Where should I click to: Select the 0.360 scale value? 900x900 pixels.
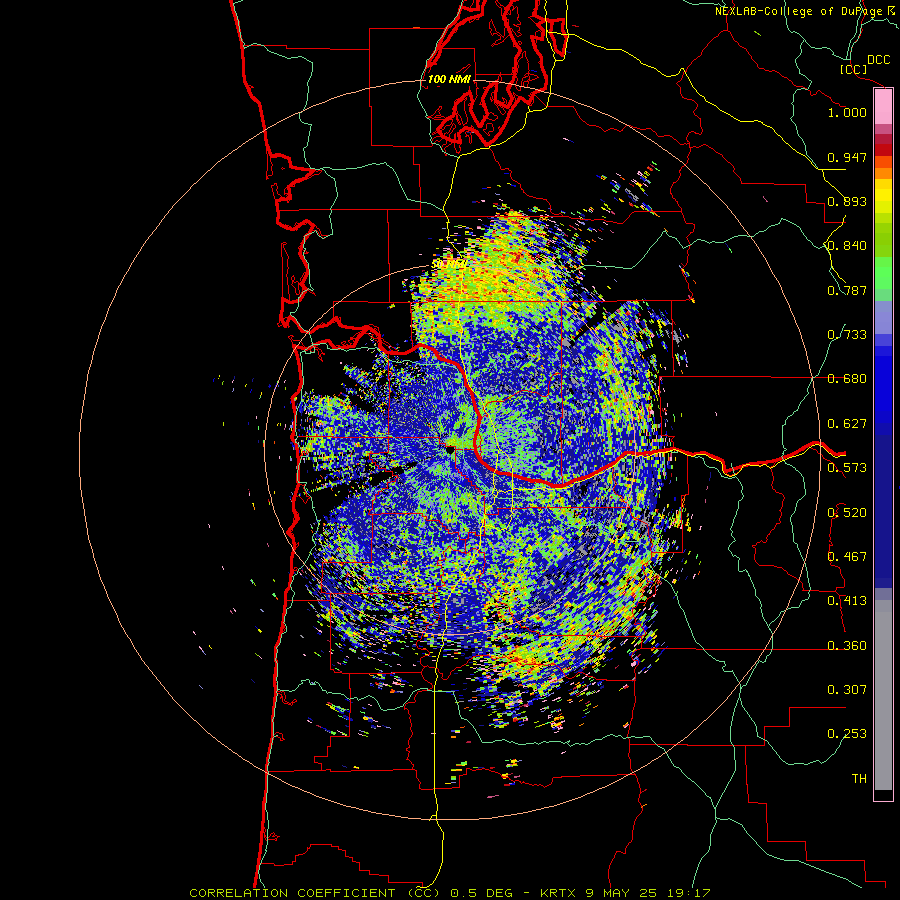coord(847,646)
